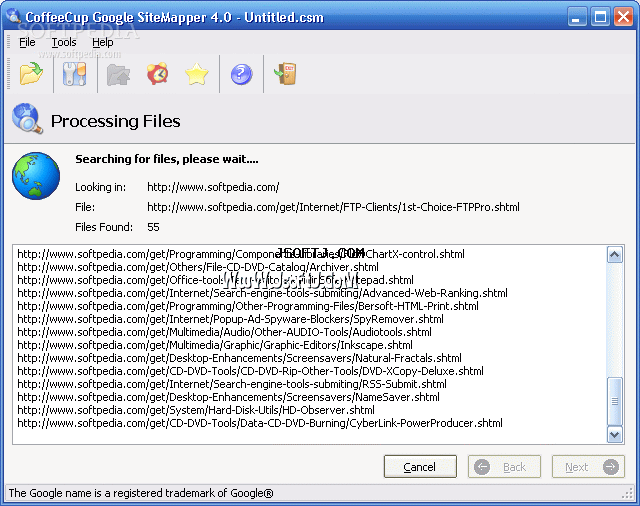The image size is (640, 506).
Task: Click the large blue globe icon
Action: (x=36, y=176)
